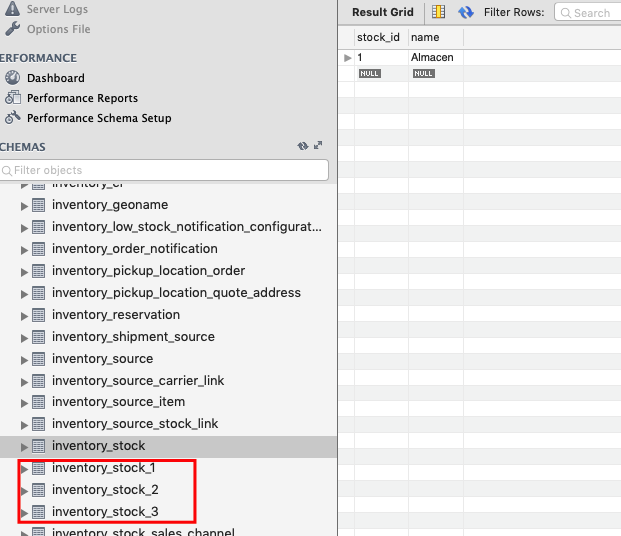Expand the schemas panel to full size
The width and height of the screenshot is (621, 536).
coord(319,146)
